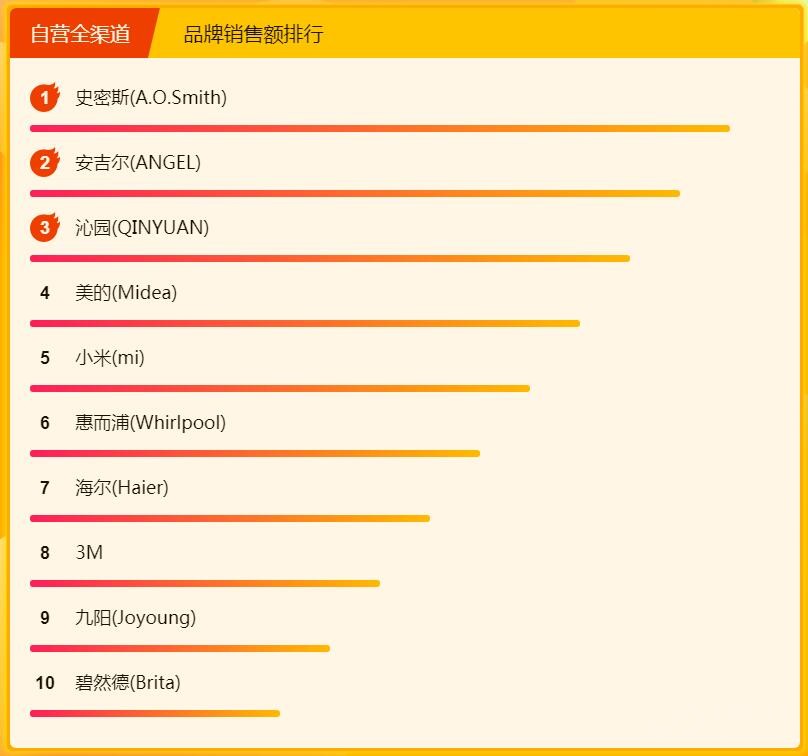Click the rank 3 flame badge
This screenshot has height=756, width=808.
(44, 228)
